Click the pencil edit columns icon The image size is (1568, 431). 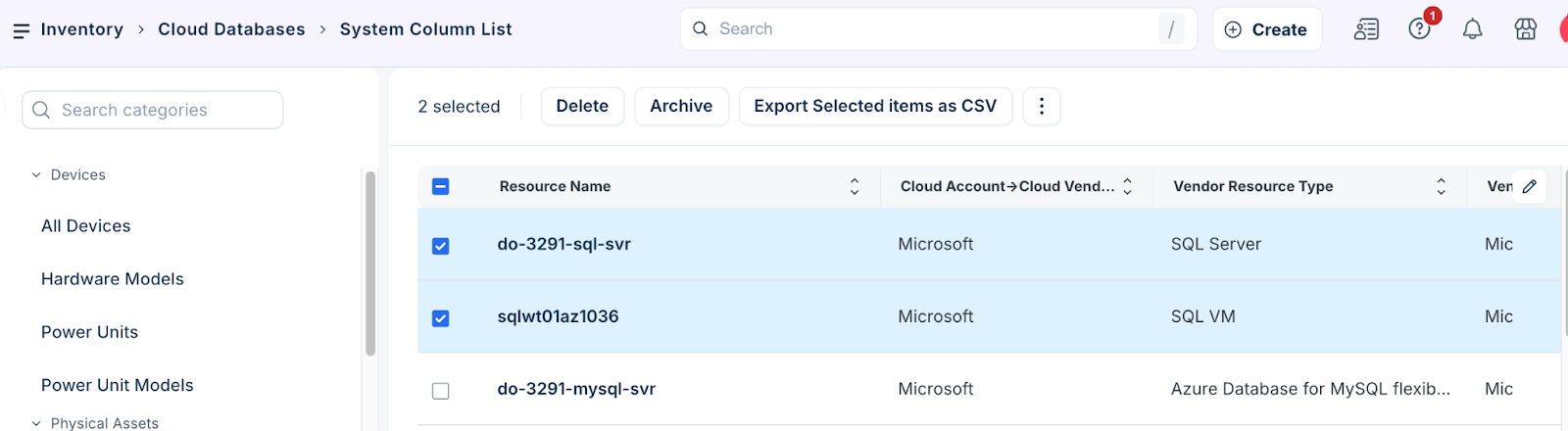pyautogui.click(x=1529, y=186)
